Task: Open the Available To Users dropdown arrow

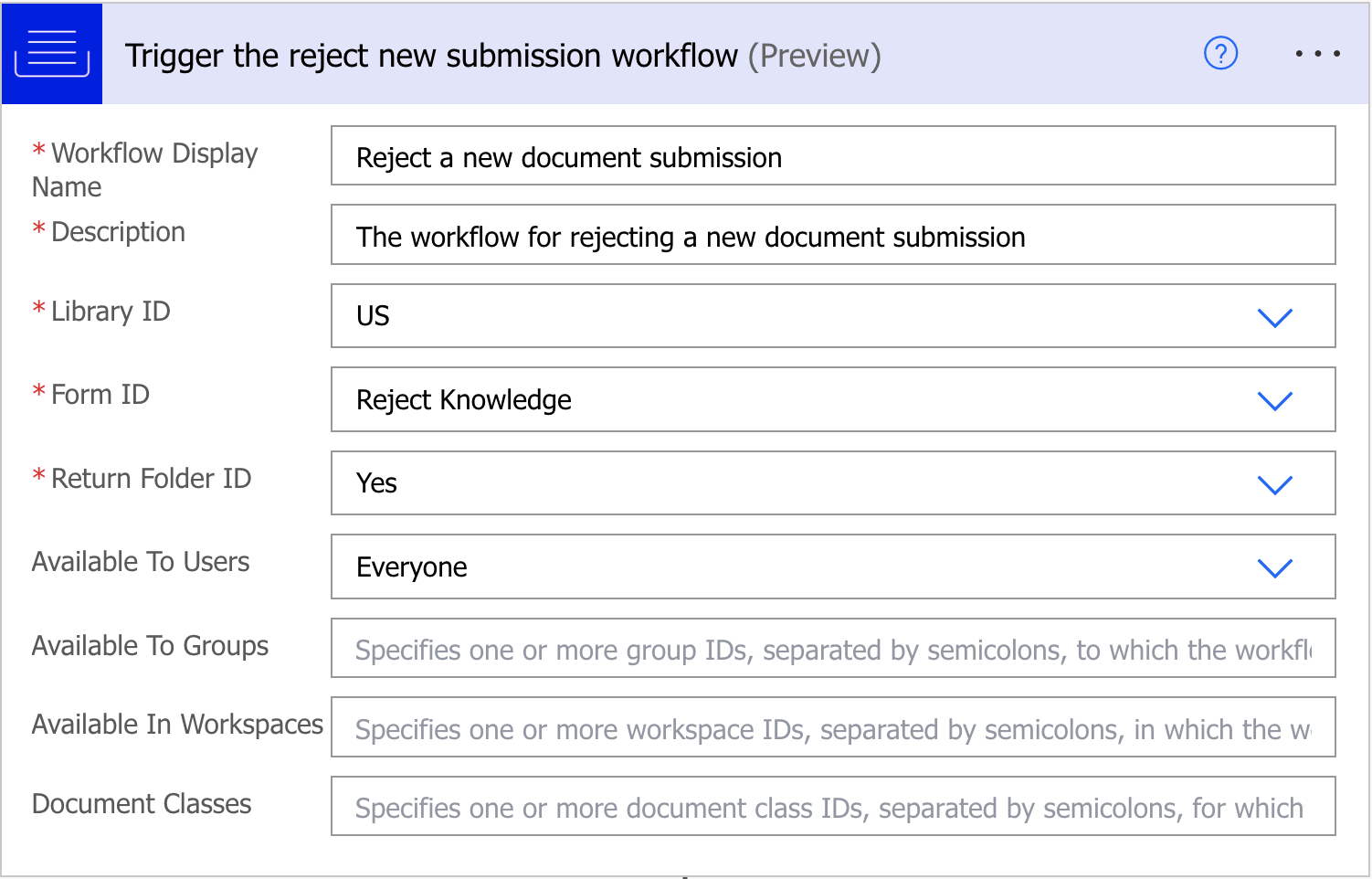Action: click(1274, 567)
